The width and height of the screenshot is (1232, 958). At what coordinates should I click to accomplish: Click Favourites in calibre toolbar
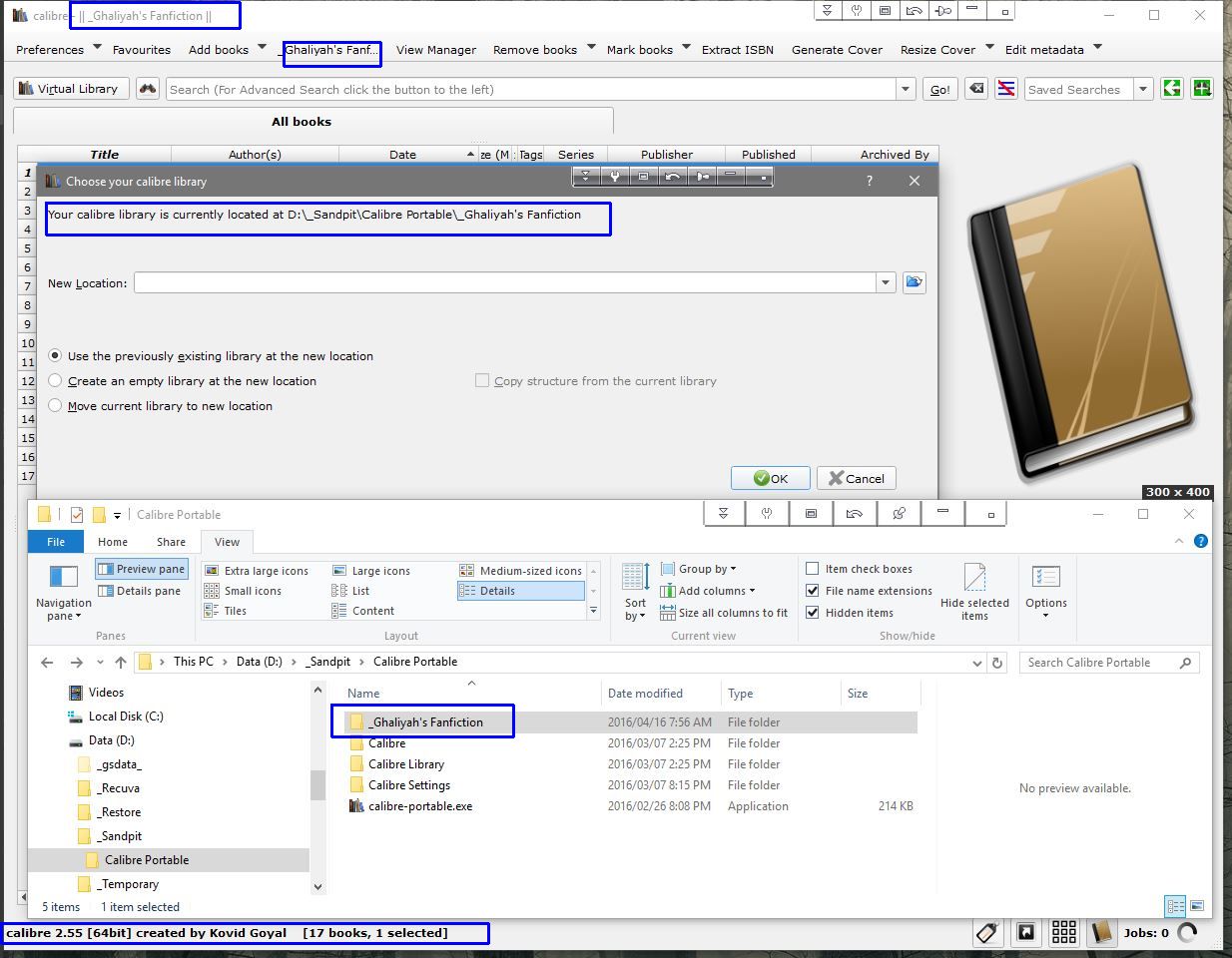(x=141, y=50)
